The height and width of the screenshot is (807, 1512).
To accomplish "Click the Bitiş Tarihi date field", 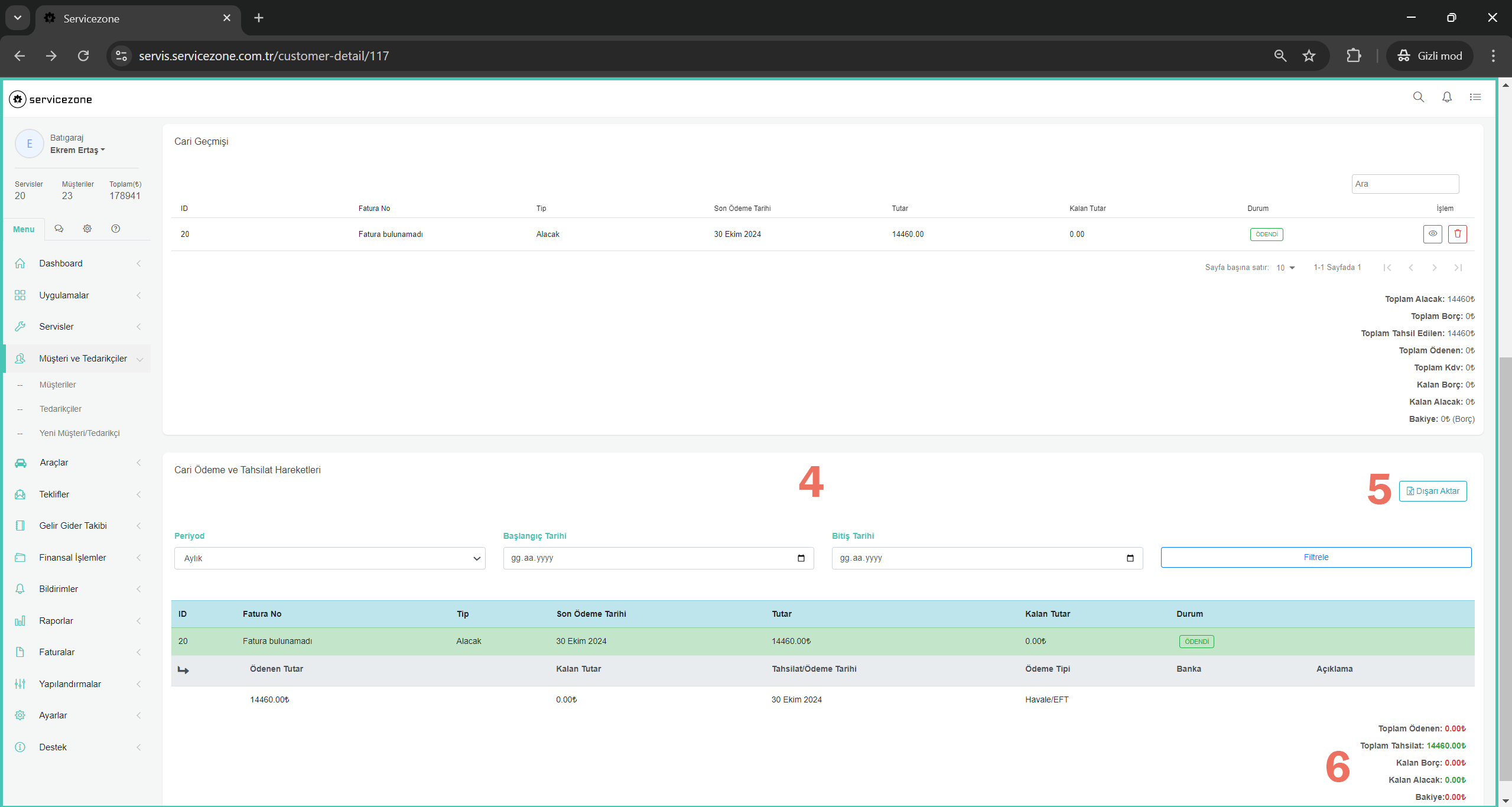I will pos(987,558).
